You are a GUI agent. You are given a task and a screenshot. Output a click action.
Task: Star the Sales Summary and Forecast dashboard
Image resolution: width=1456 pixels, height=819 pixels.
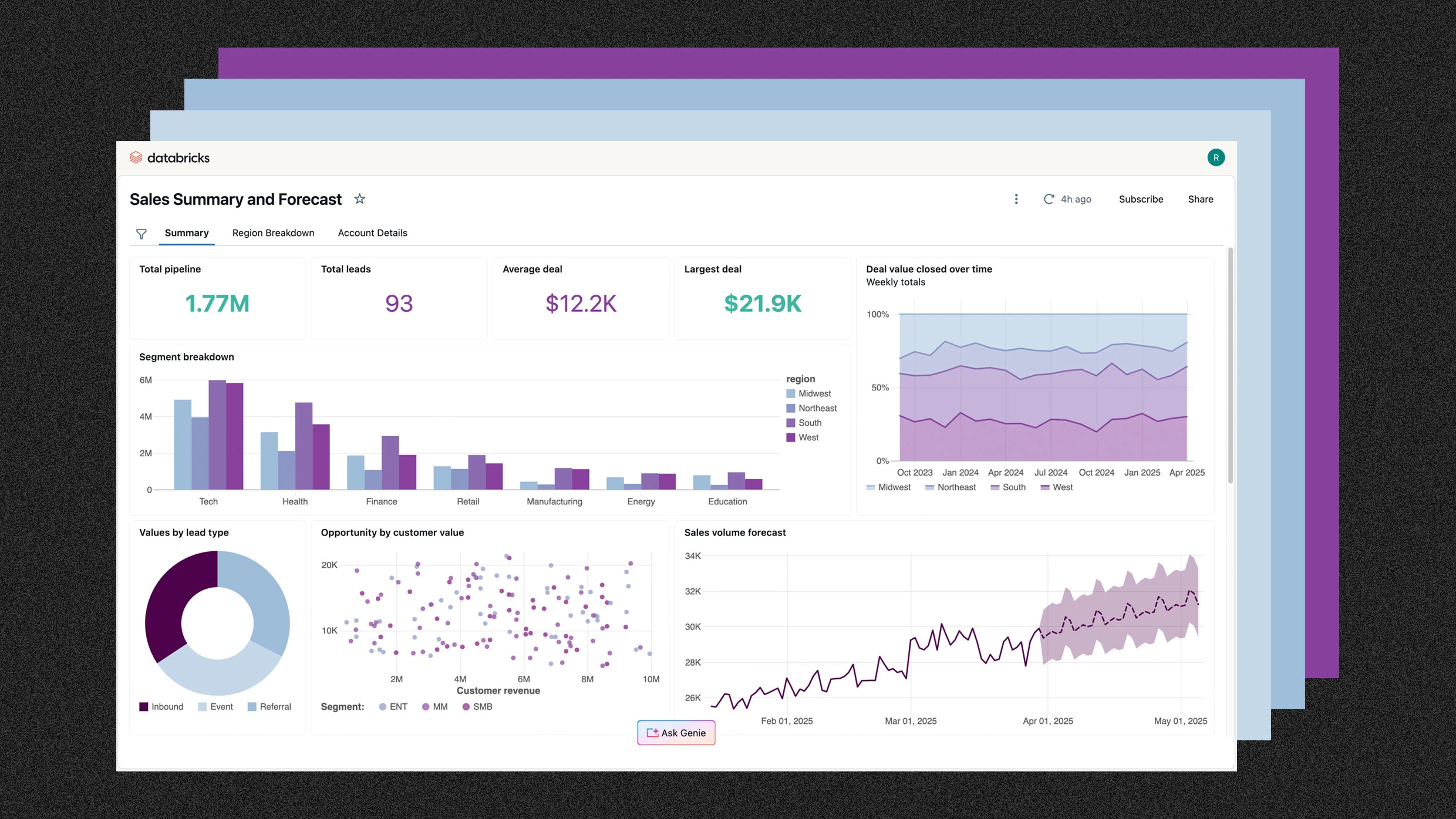(359, 198)
